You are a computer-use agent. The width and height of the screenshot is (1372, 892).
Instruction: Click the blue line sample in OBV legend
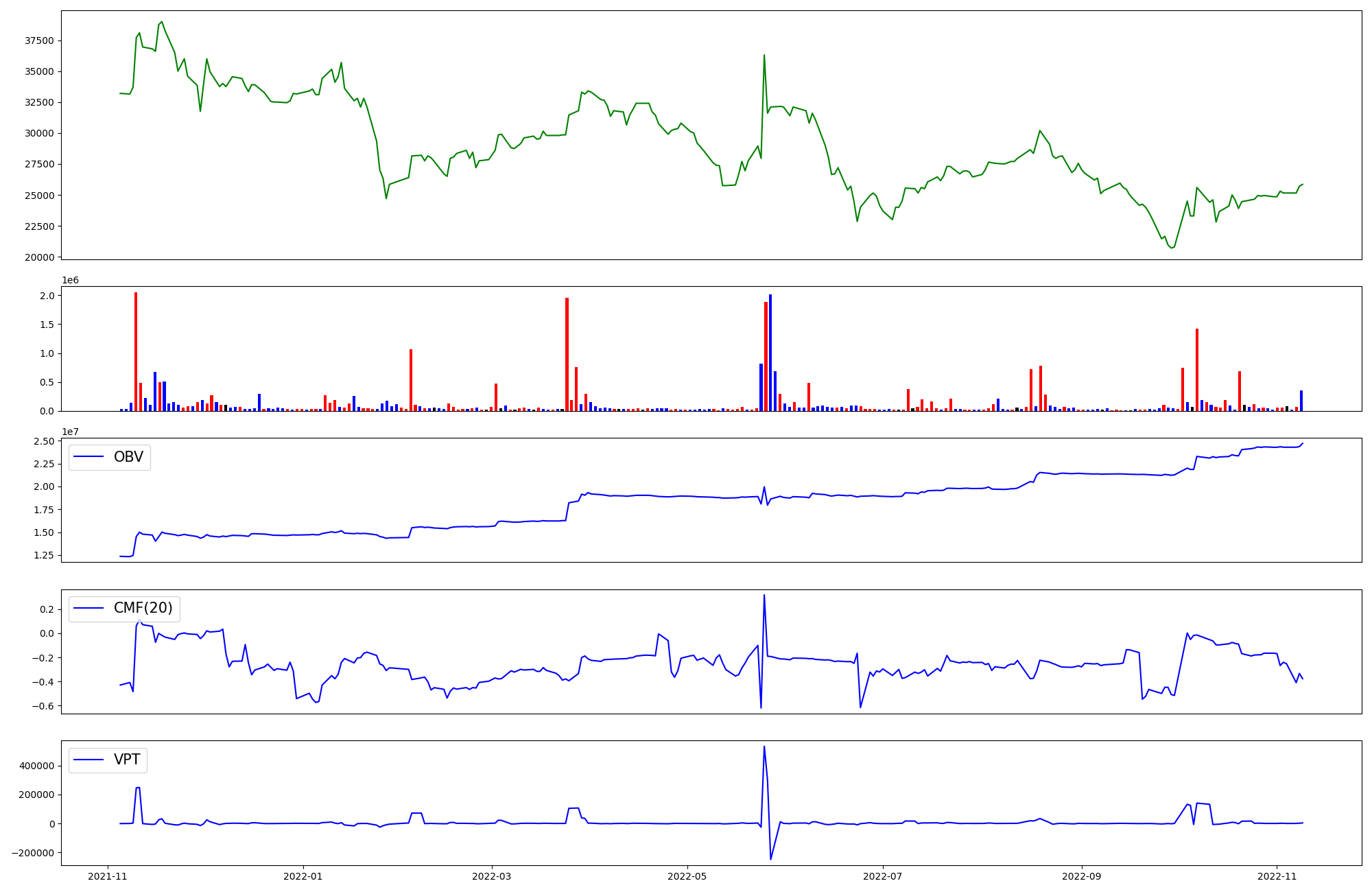click(88, 457)
